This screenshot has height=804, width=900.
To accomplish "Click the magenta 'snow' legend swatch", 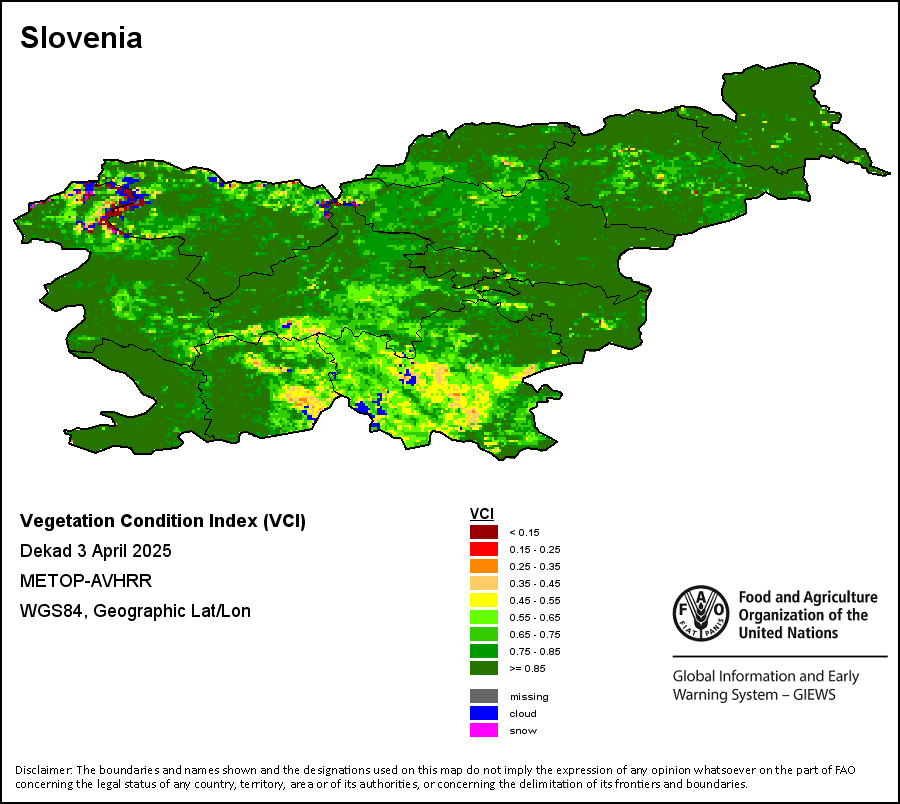I will click(x=484, y=730).
